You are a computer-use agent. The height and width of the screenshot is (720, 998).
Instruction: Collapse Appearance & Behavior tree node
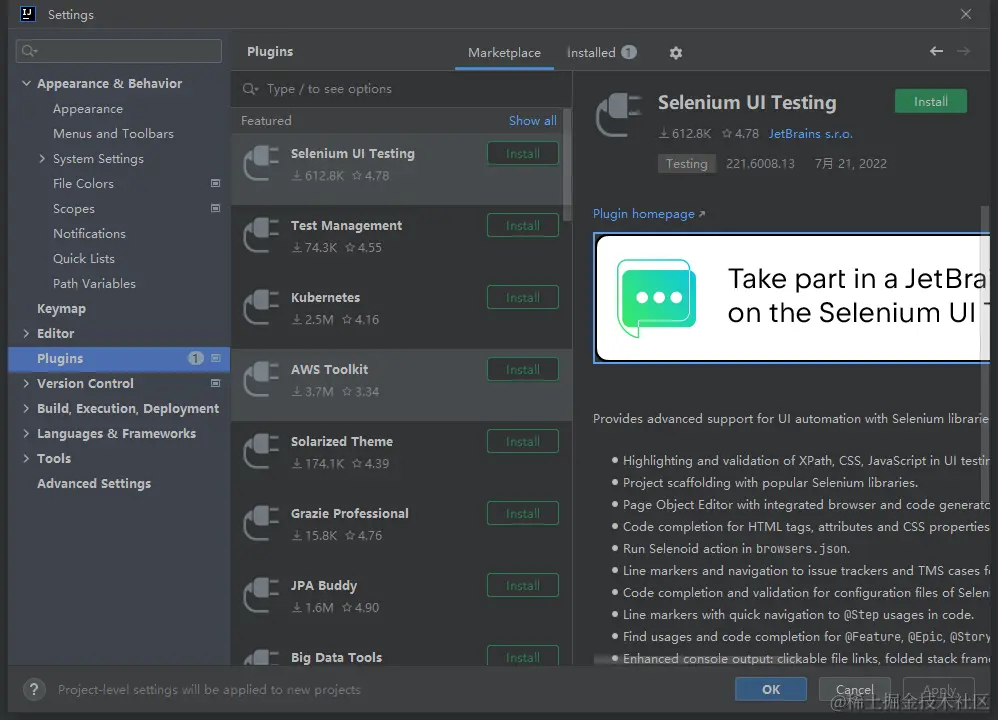point(26,83)
